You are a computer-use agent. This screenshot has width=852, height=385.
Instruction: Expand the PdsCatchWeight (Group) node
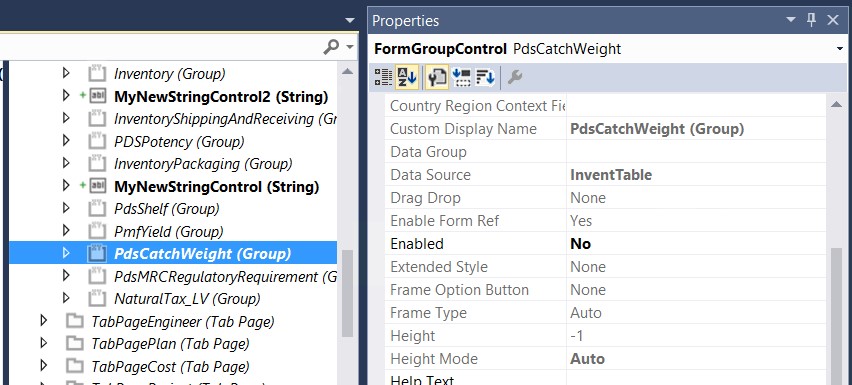[66, 253]
